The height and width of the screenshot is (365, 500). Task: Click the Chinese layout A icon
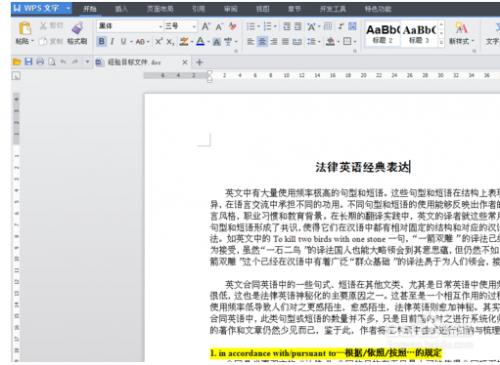tap(311, 26)
